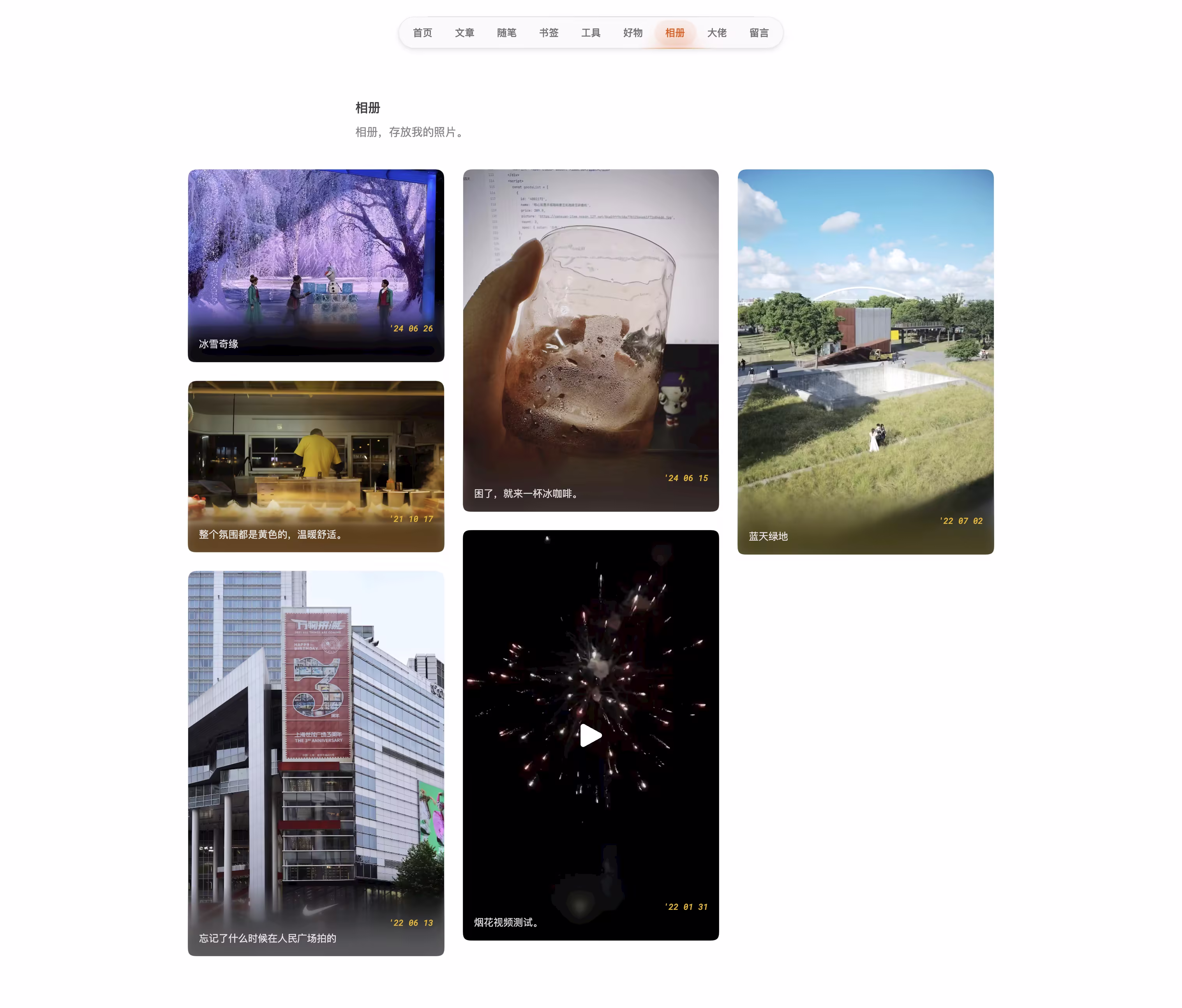View the iced coffee glass photo
Image resolution: width=1182 pixels, height=1008 pixels.
(591, 331)
